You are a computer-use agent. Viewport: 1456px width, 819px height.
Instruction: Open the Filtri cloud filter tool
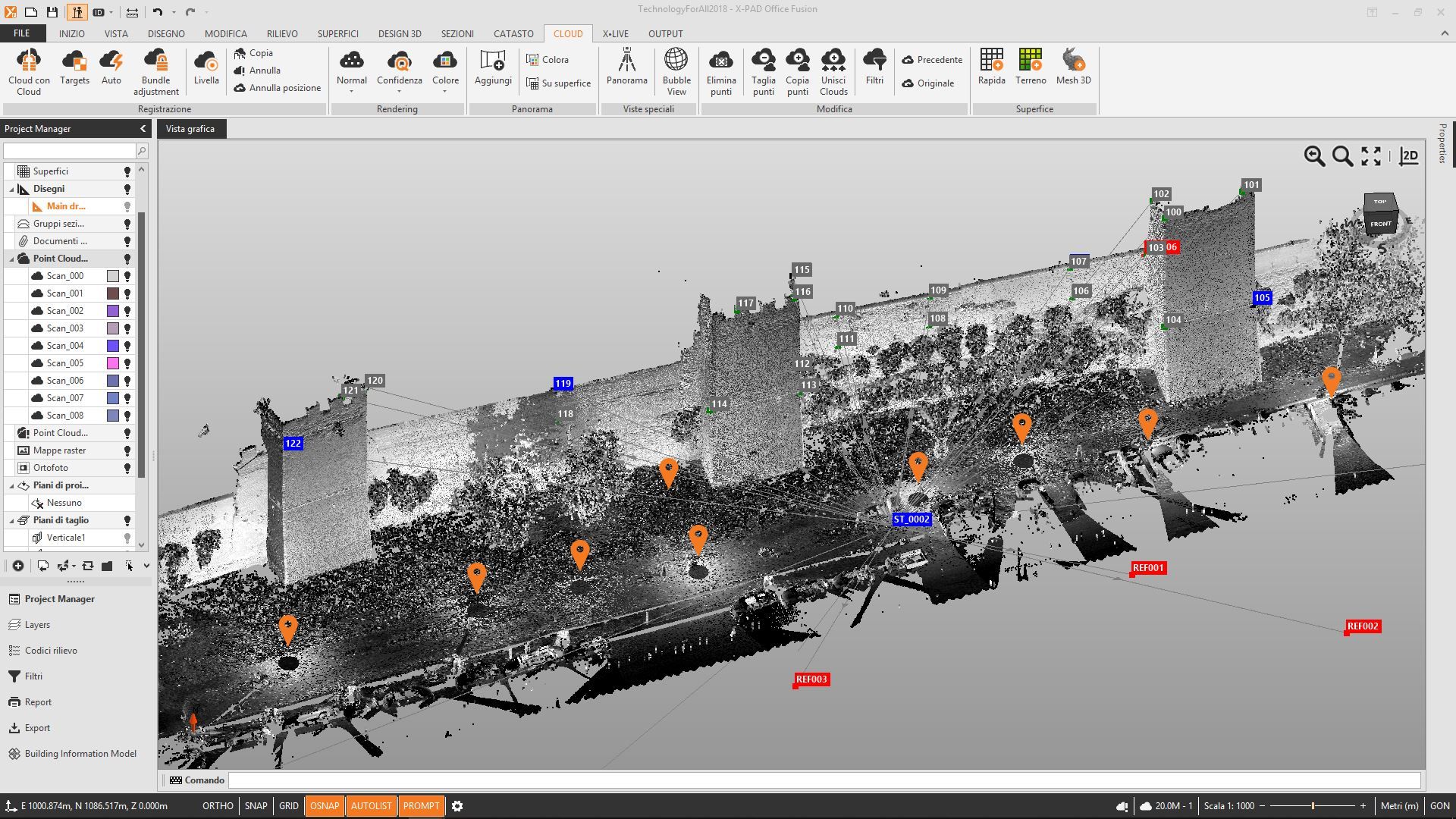[874, 68]
